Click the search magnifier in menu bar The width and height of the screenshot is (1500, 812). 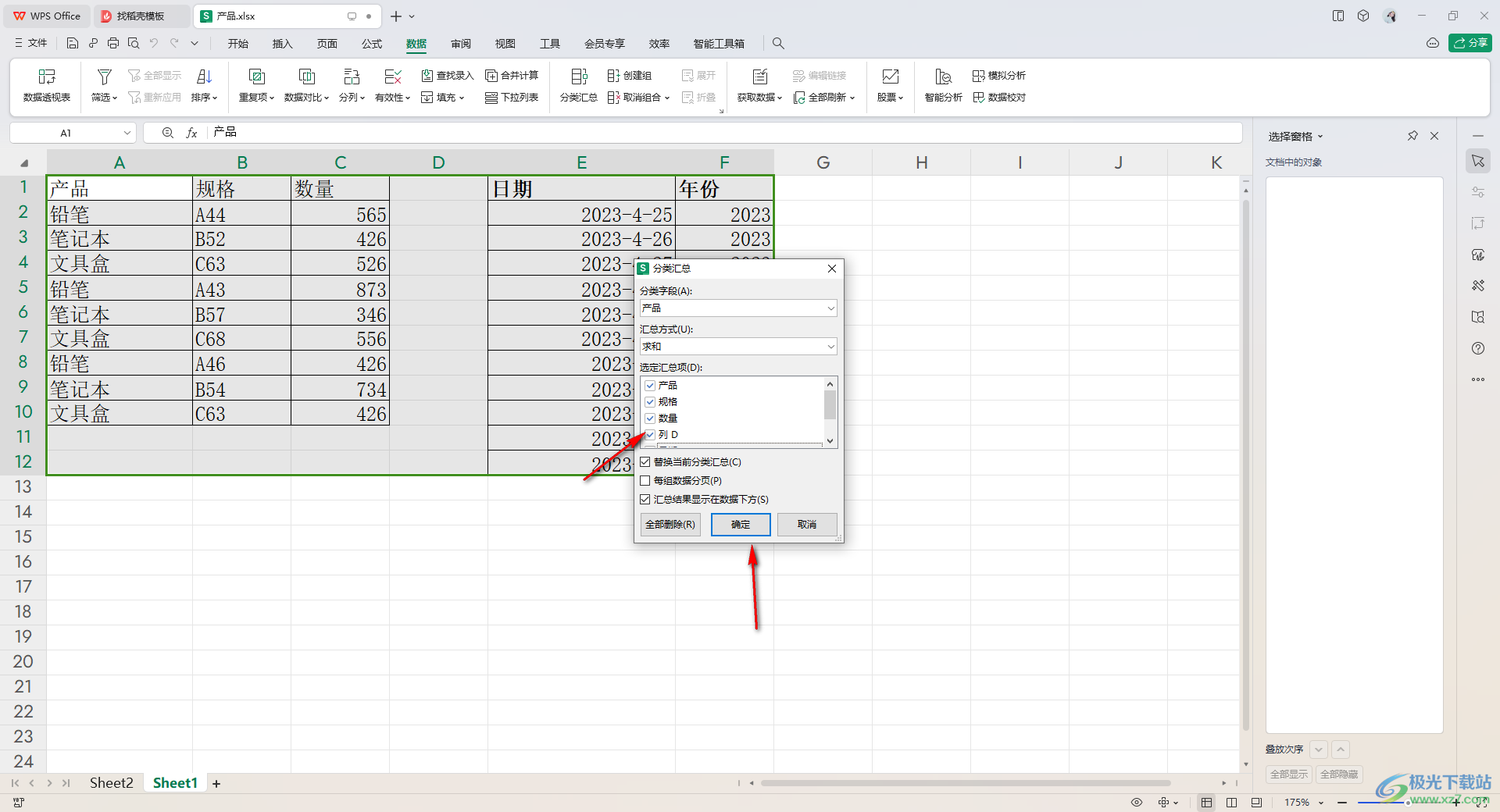(778, 44)
